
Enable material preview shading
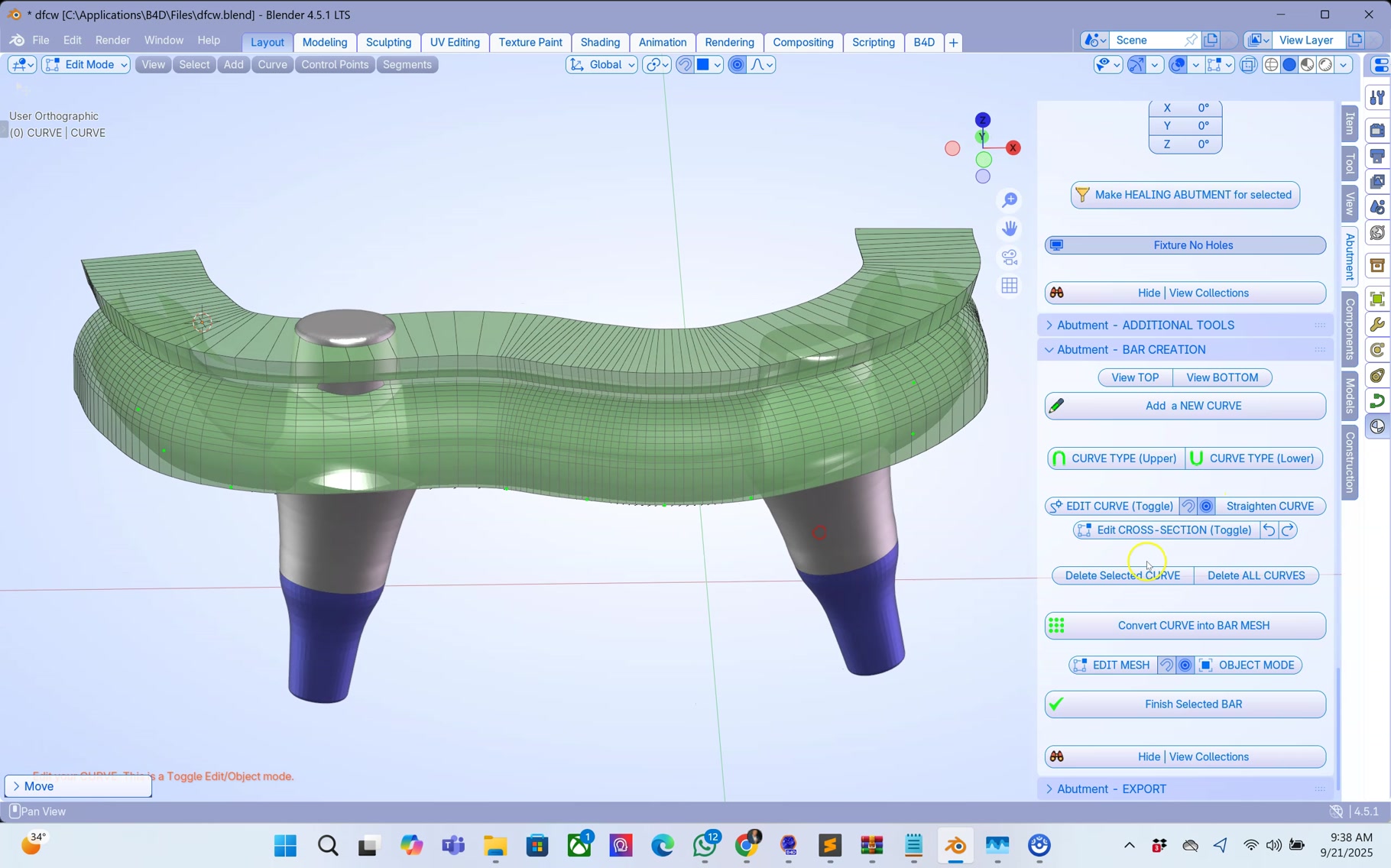pos(1308,65)
